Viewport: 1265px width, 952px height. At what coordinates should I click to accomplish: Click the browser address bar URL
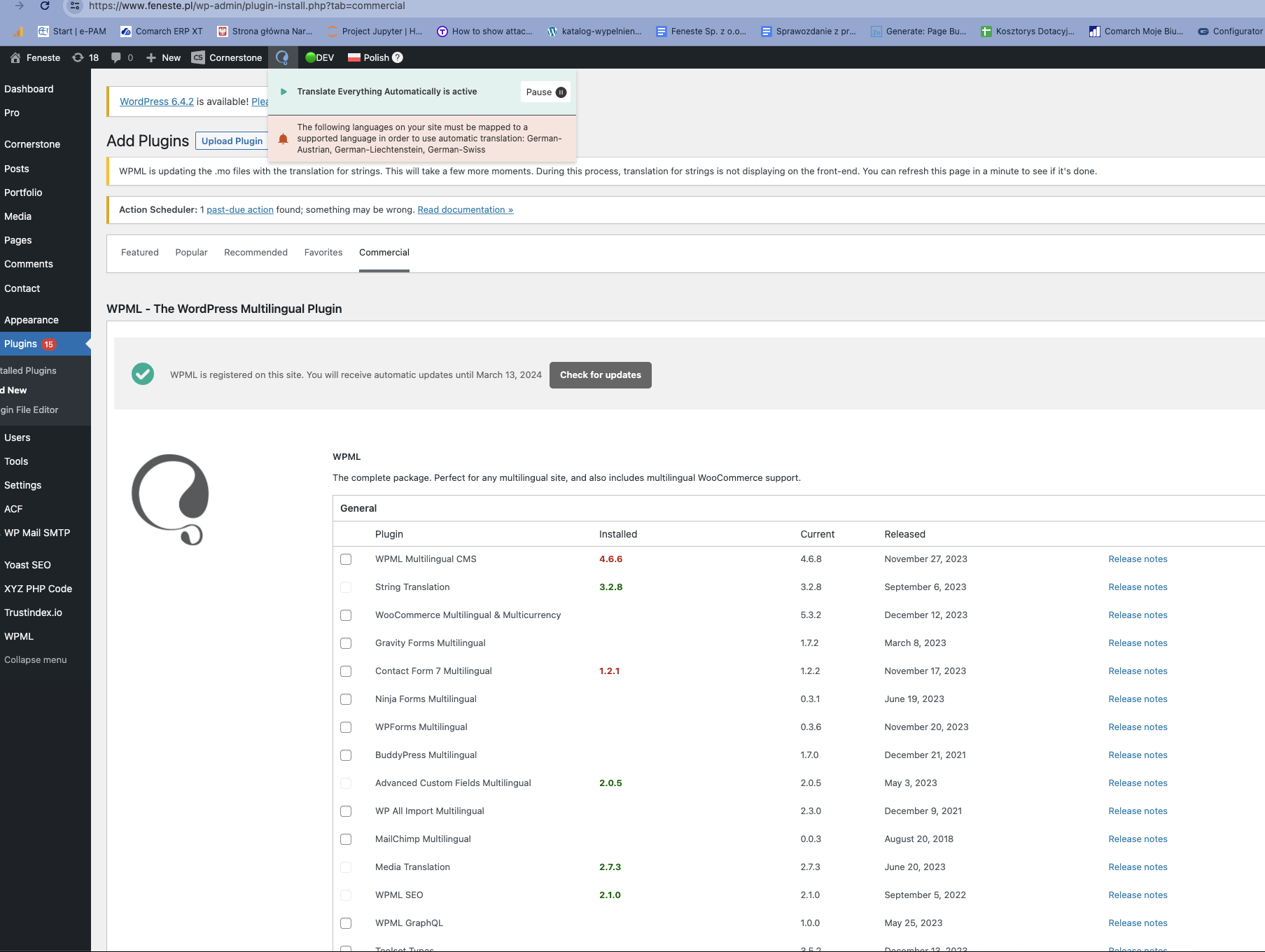point(247,6)
